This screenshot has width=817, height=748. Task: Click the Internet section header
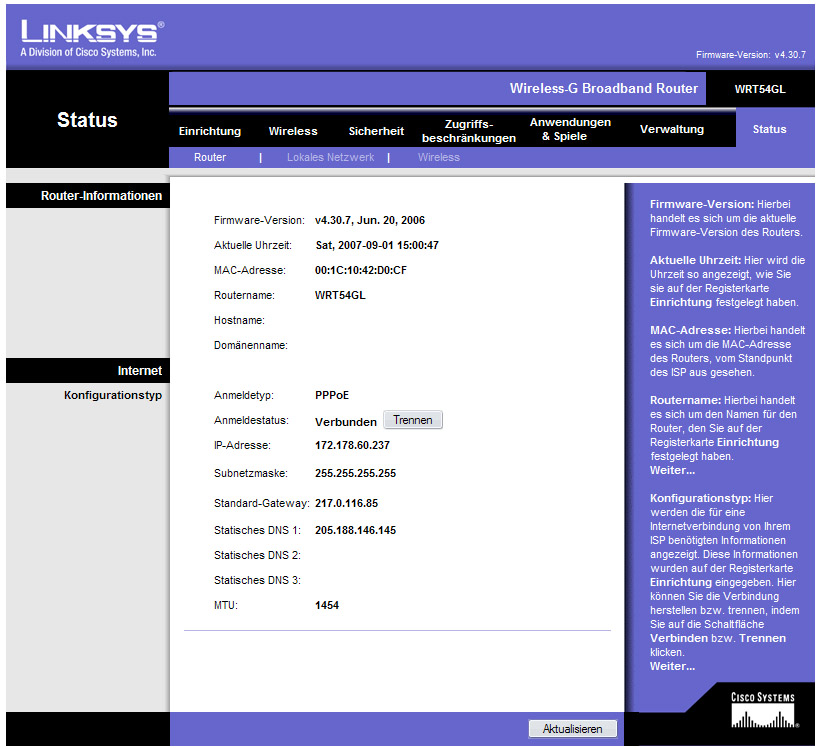tap(140, 371)
